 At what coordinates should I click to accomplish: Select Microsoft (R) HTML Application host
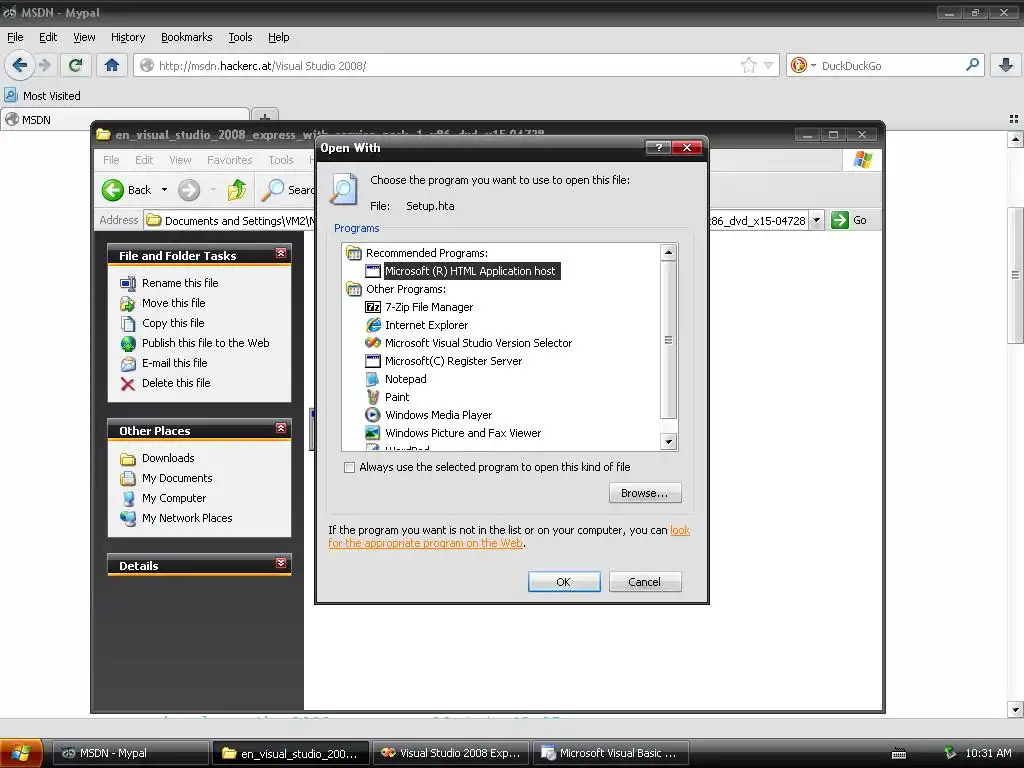point(470,271)
